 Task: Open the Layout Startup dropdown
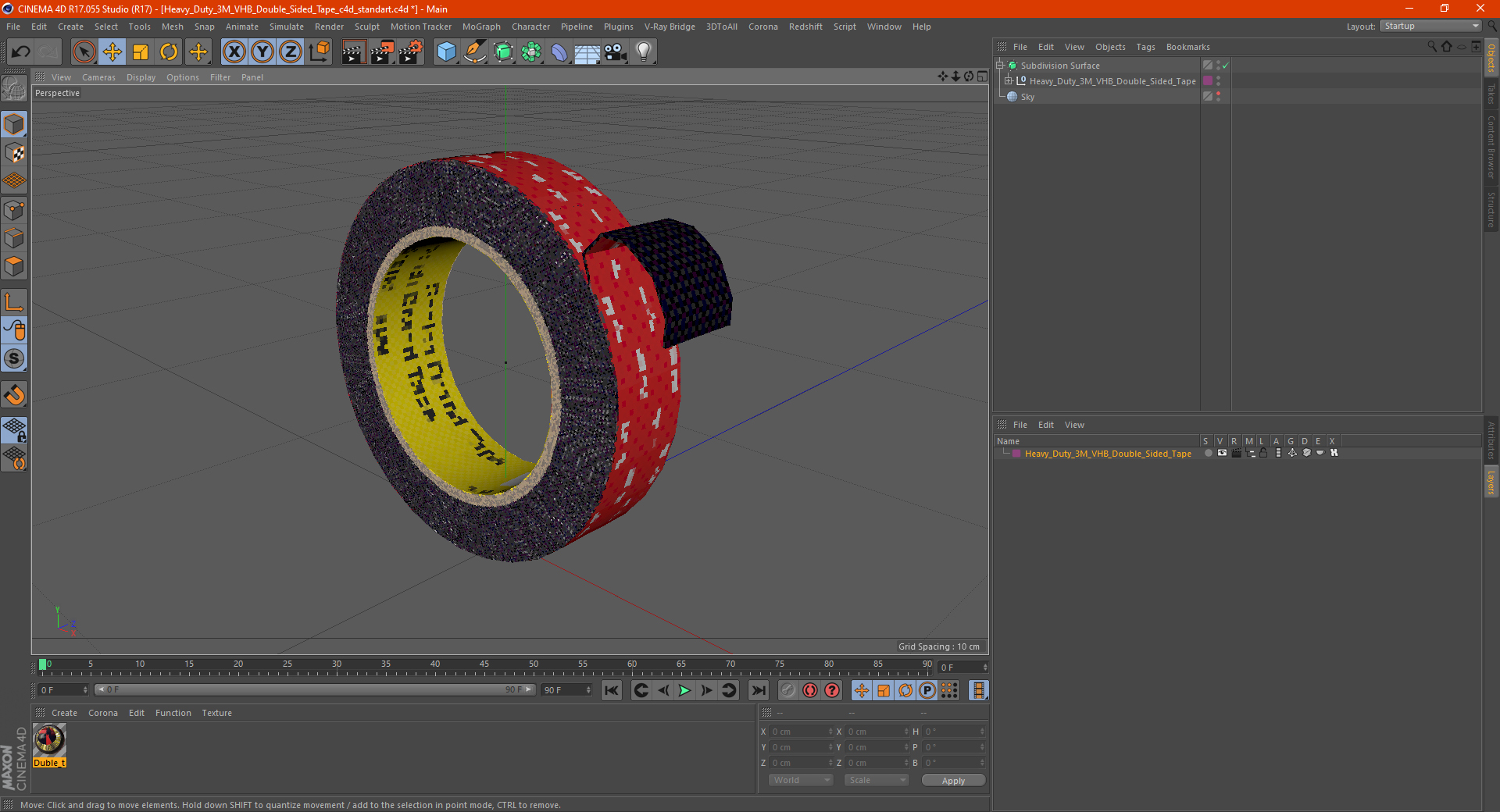[1430, 26]
